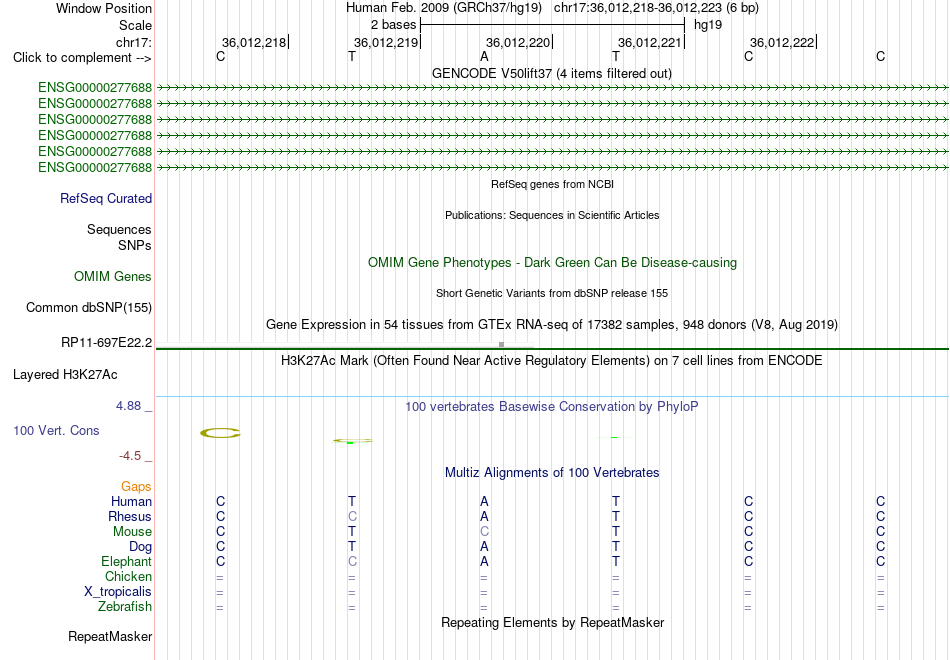Click the 36,012,220 ruler position

tap(518, 42)
